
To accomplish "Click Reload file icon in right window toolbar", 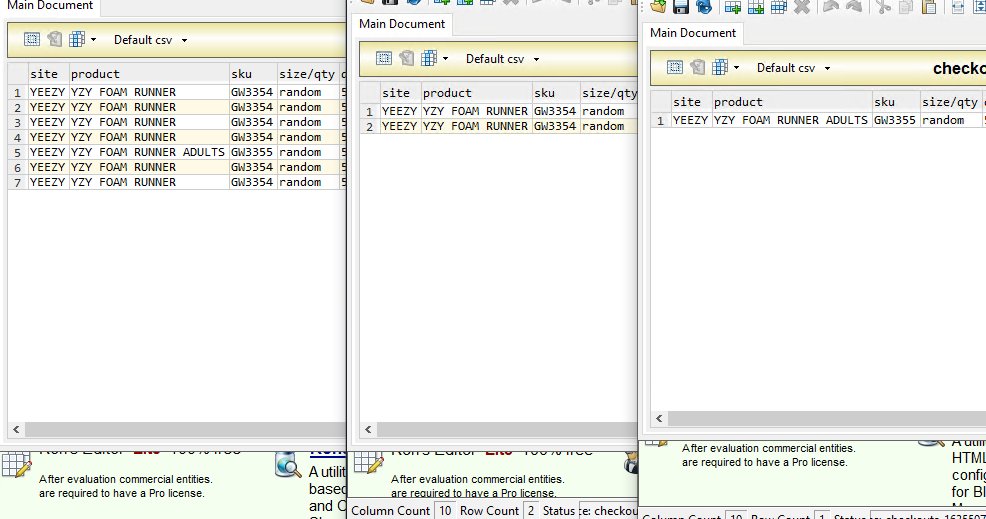I will 704,7.
